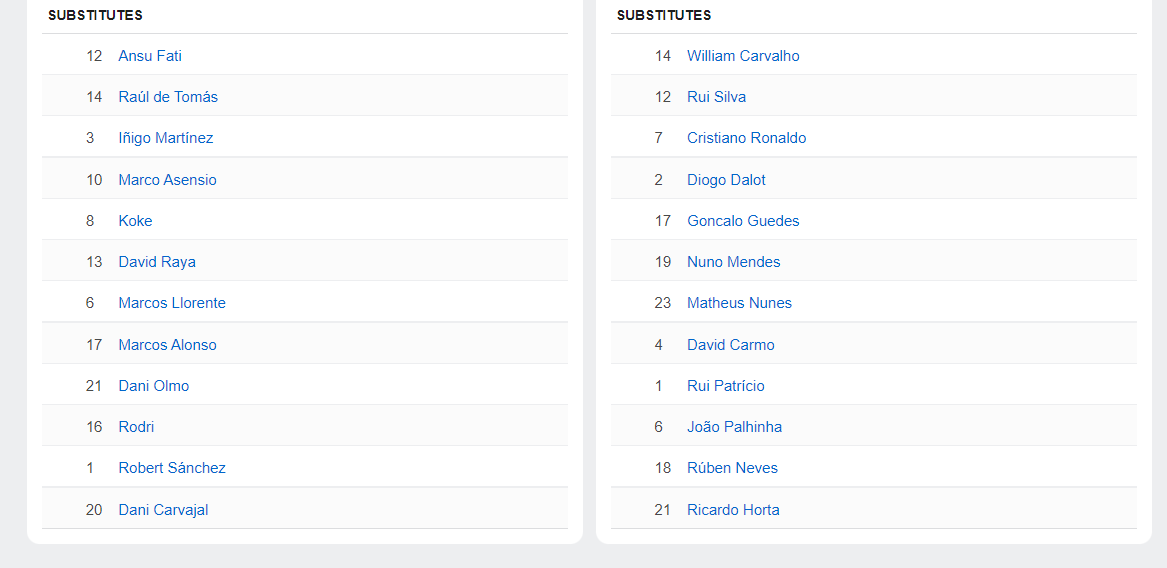Open the Marcos Llorente link
The height and width of the screenshot is (568, 1167).
coord(172,303)
